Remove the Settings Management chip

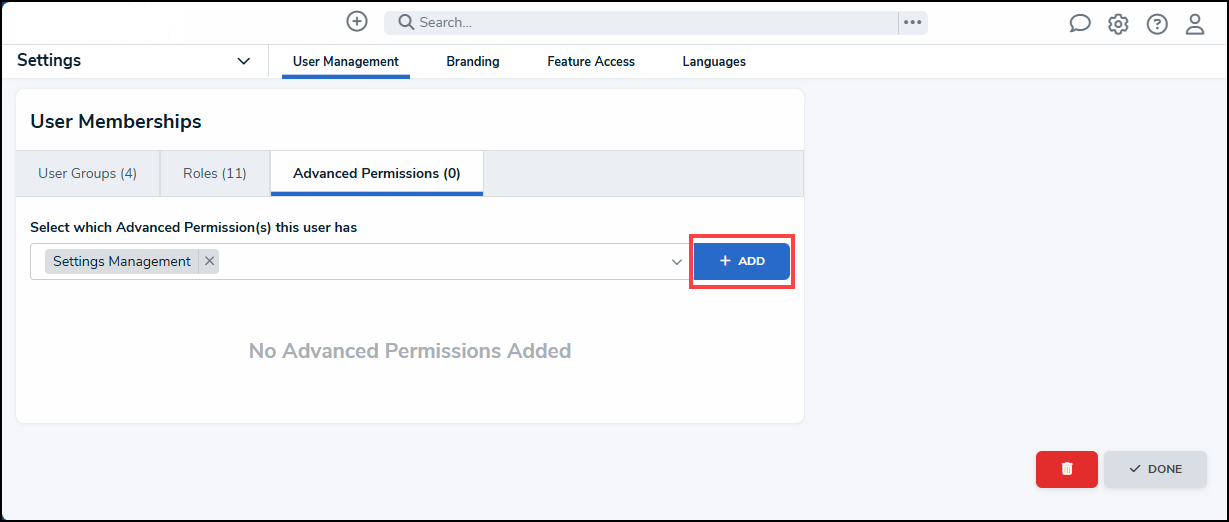(209, 261)
